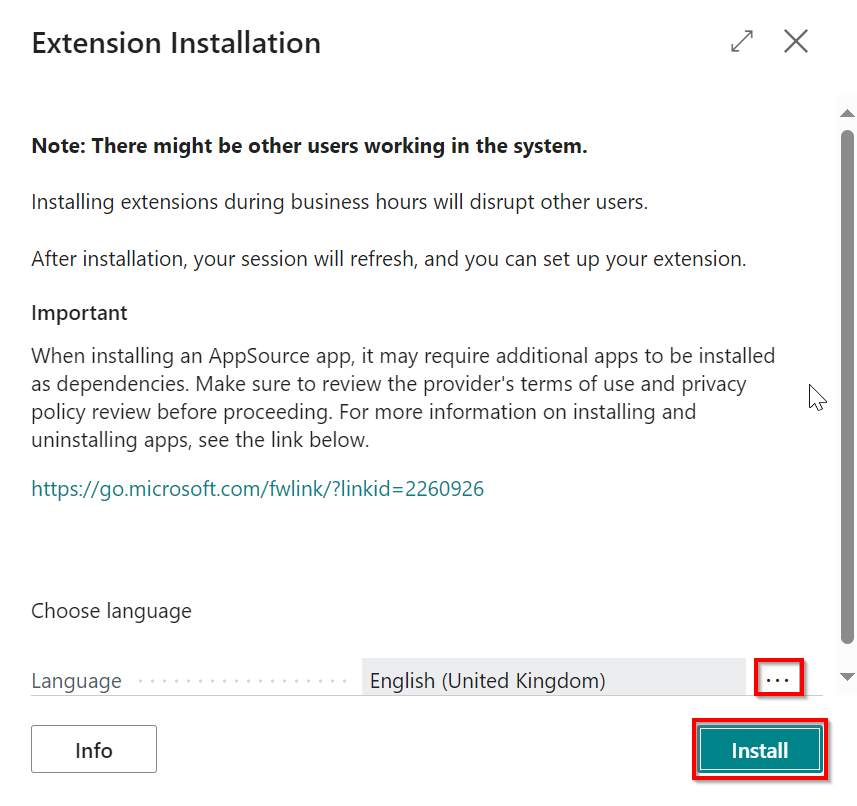Expand the Extension Installation dialog to full size
Image resolution: width=857 pixels, height=806 pixels.
point(742,41)
